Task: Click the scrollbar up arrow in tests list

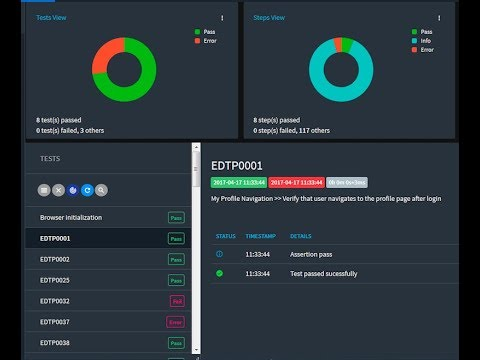Action: pos(196,147)
